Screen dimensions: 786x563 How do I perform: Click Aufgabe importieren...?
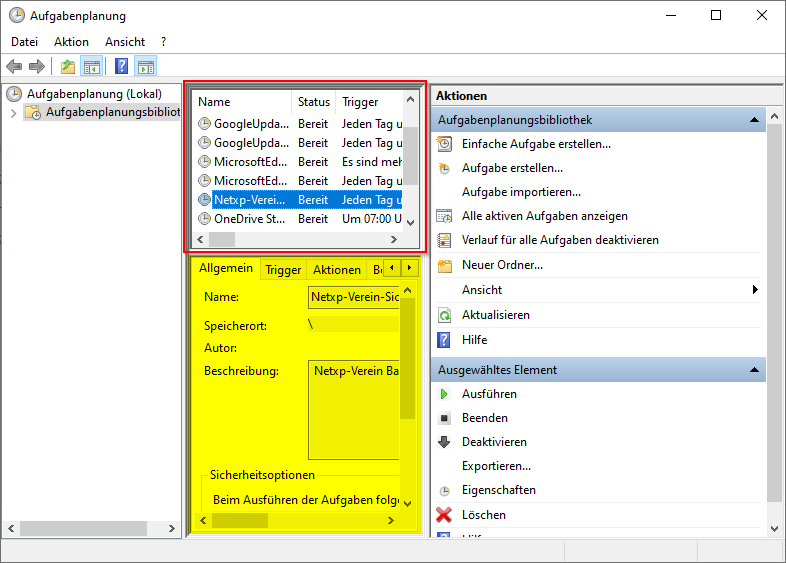[521, 192]
